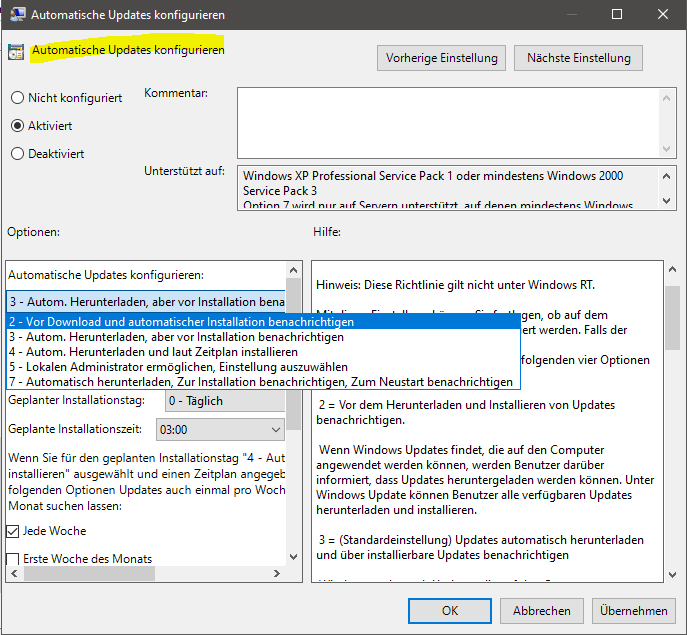This screenshot has width=687, height=635.
Task: Click the Kommentar box scroll-down arrow
Action: click(x=666, y=149)
